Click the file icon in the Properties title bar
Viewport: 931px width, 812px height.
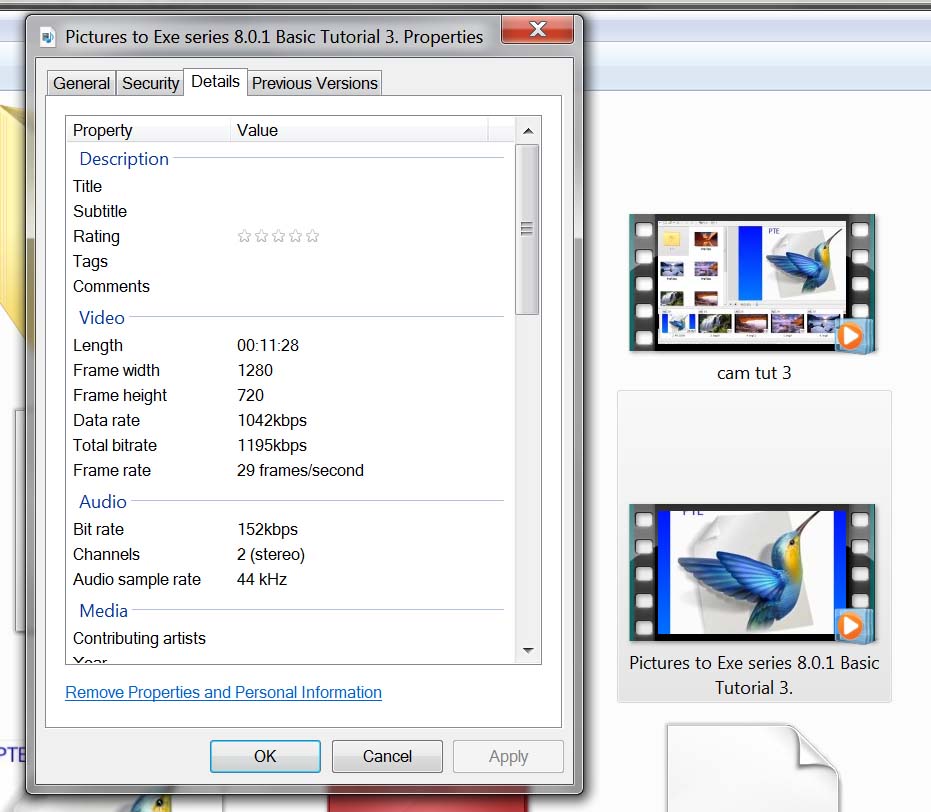point(48,37)
